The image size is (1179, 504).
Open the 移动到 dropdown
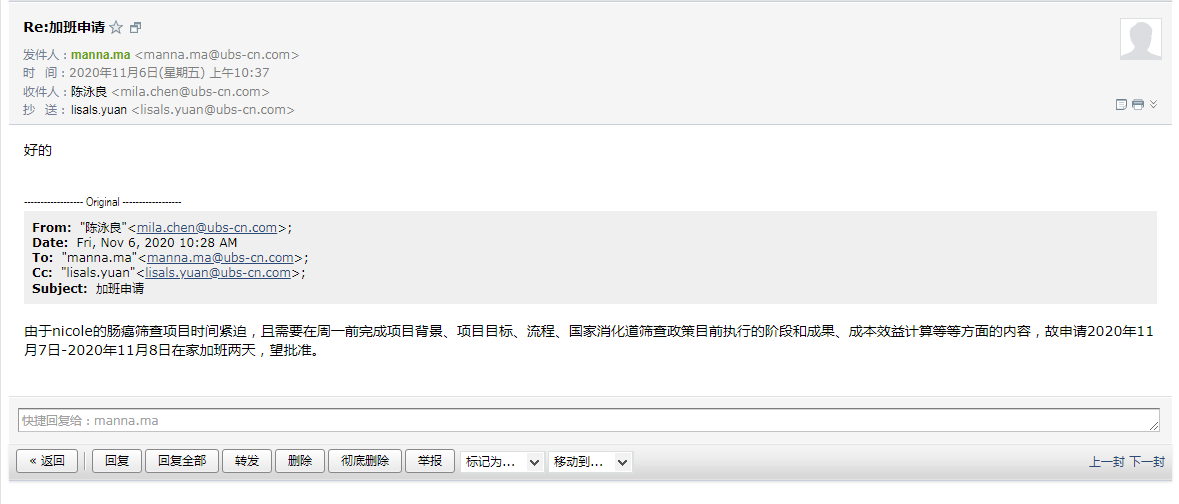click(x=590, y=462)
